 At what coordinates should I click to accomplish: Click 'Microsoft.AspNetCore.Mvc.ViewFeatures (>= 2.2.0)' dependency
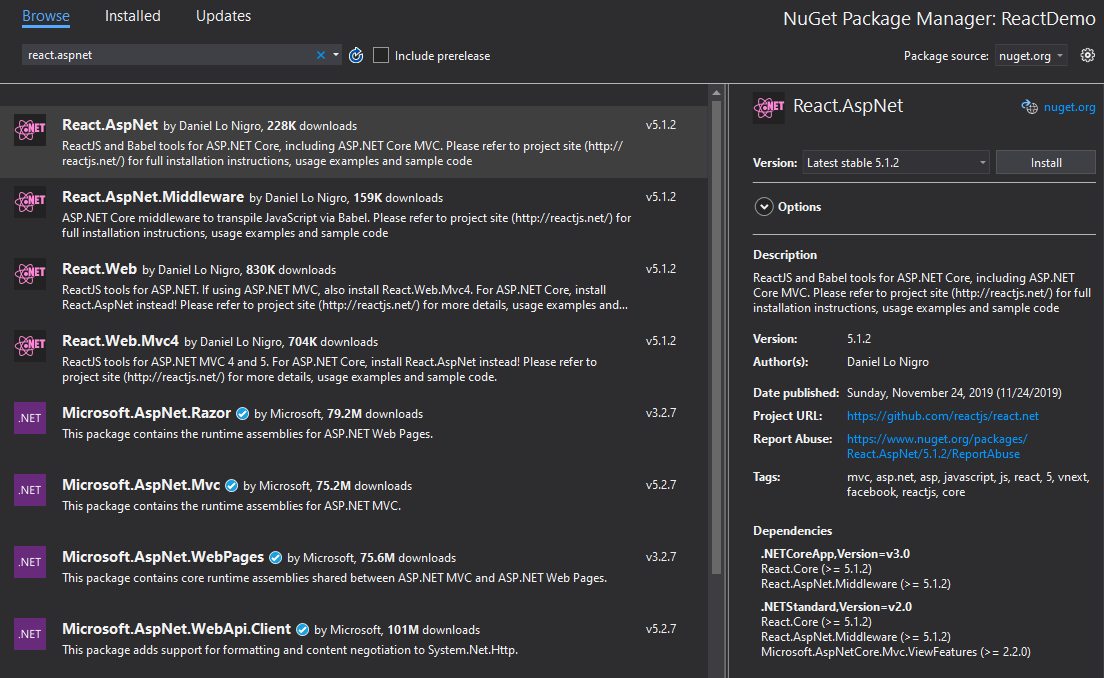click(x=896, y=652)
